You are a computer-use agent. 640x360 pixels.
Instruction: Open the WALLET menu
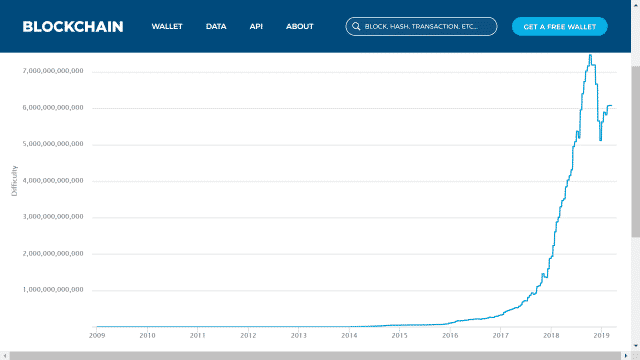(x=167, y=27)
